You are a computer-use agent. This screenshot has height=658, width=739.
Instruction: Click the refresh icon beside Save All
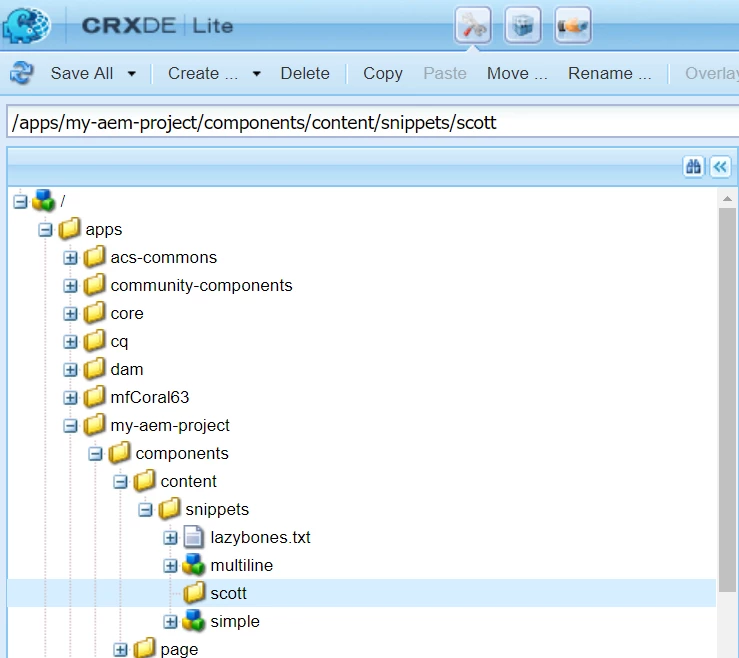22,73
